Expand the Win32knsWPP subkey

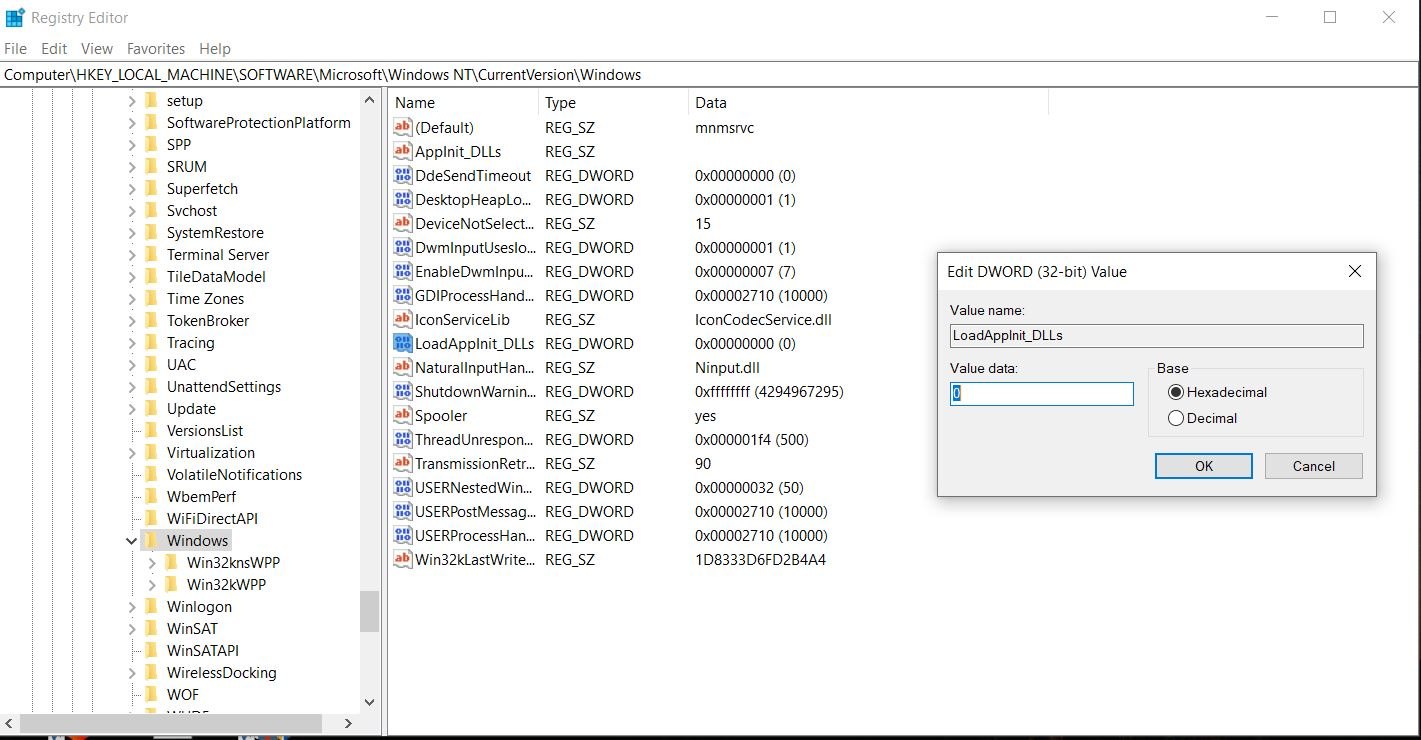click(152, 562)
